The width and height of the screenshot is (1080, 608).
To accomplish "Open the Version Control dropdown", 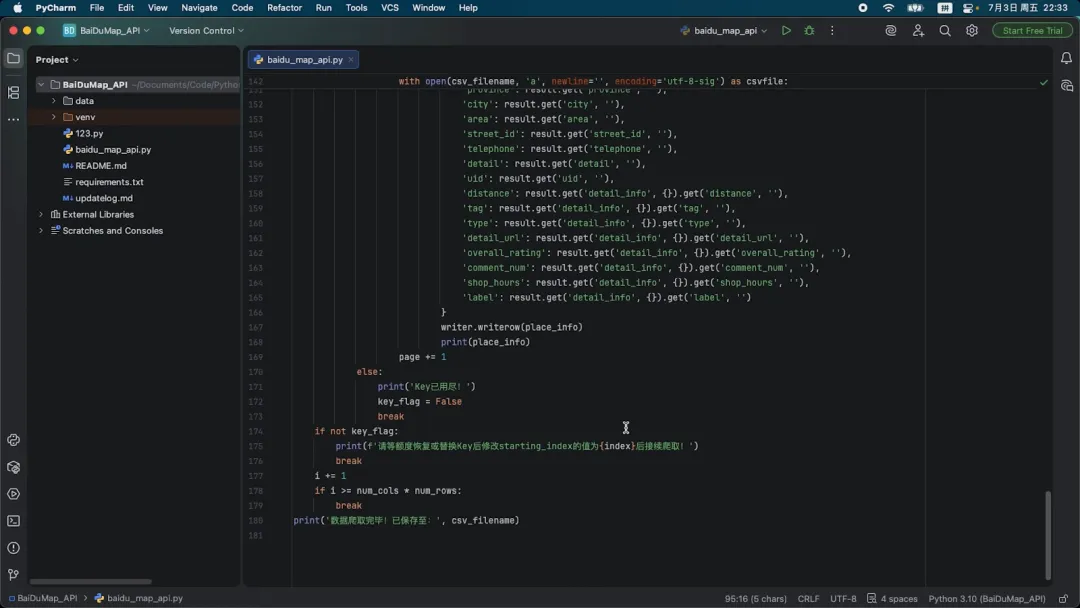I will coord(207,30).
